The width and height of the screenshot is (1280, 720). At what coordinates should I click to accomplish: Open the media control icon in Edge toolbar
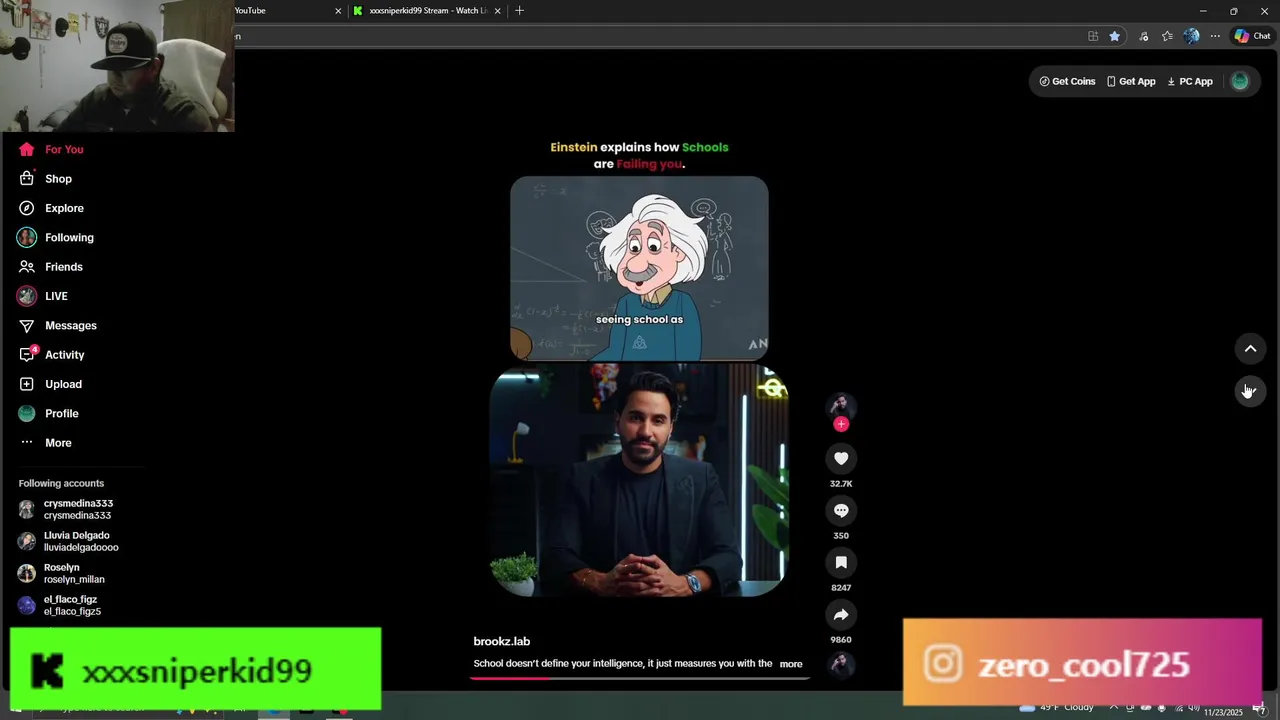(x=1144, y=36)
